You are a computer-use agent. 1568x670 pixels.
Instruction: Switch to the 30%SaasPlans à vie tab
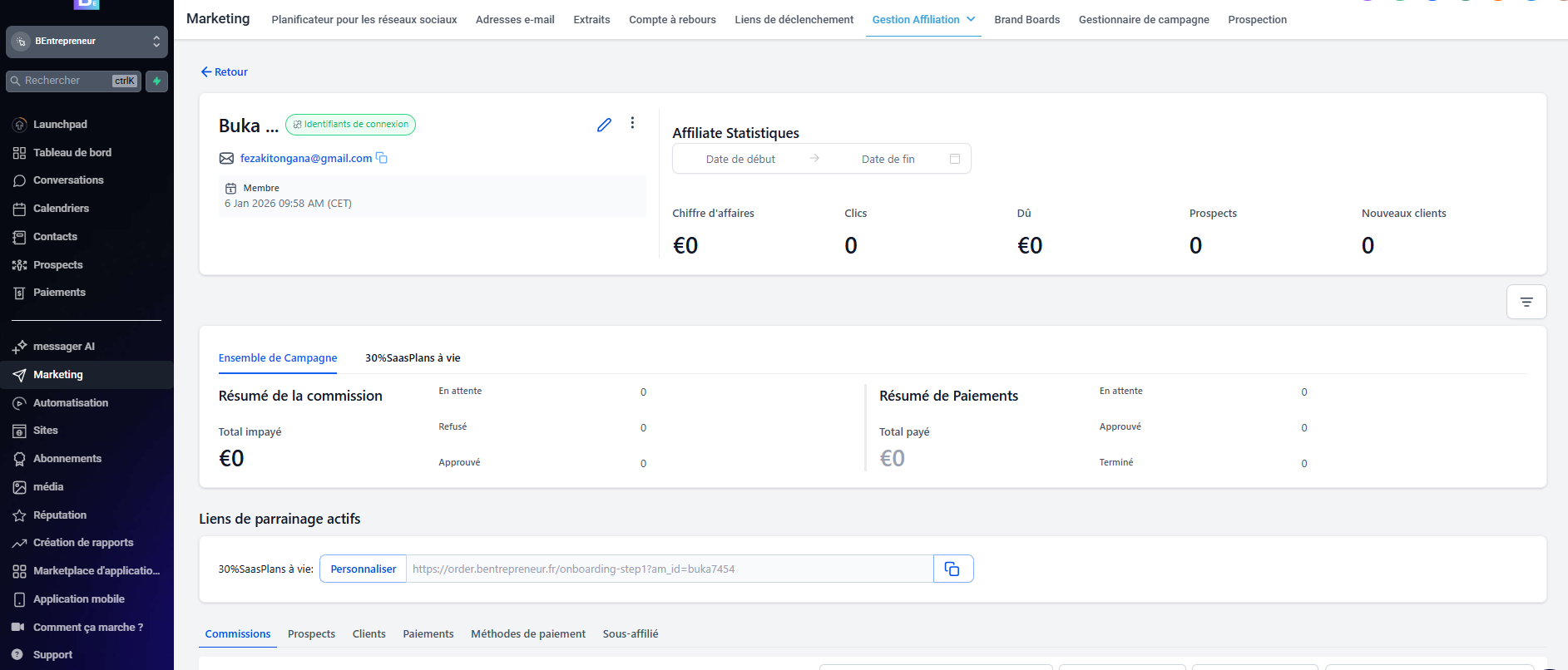coord(413,358)
